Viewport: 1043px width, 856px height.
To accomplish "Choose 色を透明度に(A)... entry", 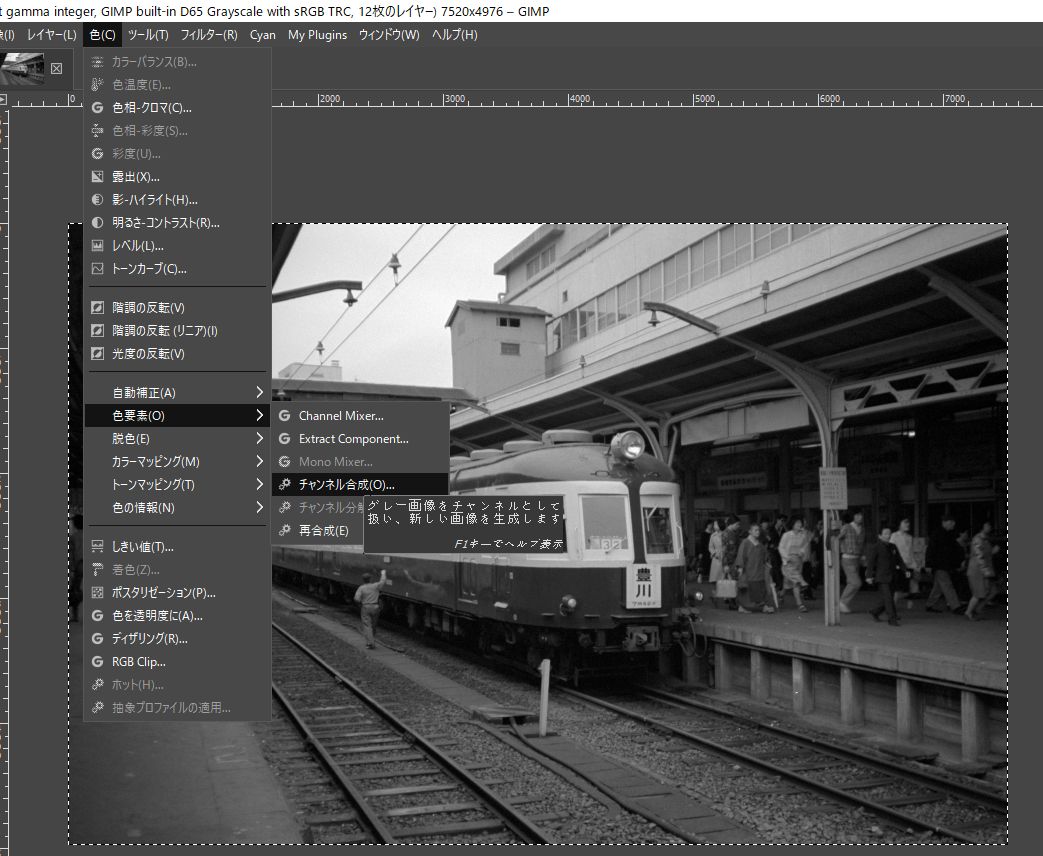I will tap(178, 616).
